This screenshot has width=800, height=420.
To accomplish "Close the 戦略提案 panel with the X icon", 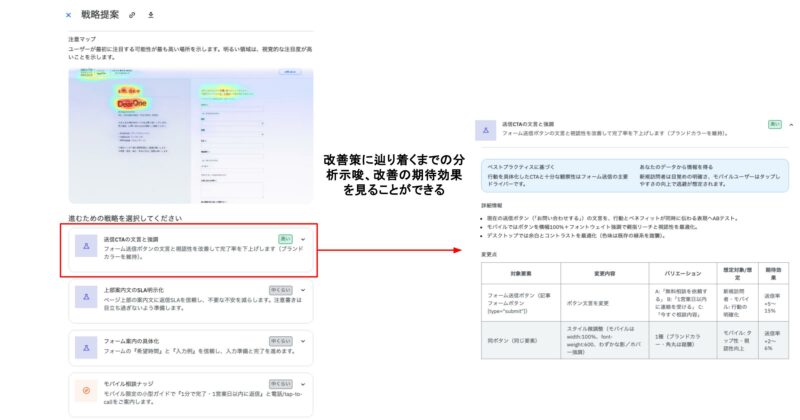I will pyautogui.click(x=68, y=15).
